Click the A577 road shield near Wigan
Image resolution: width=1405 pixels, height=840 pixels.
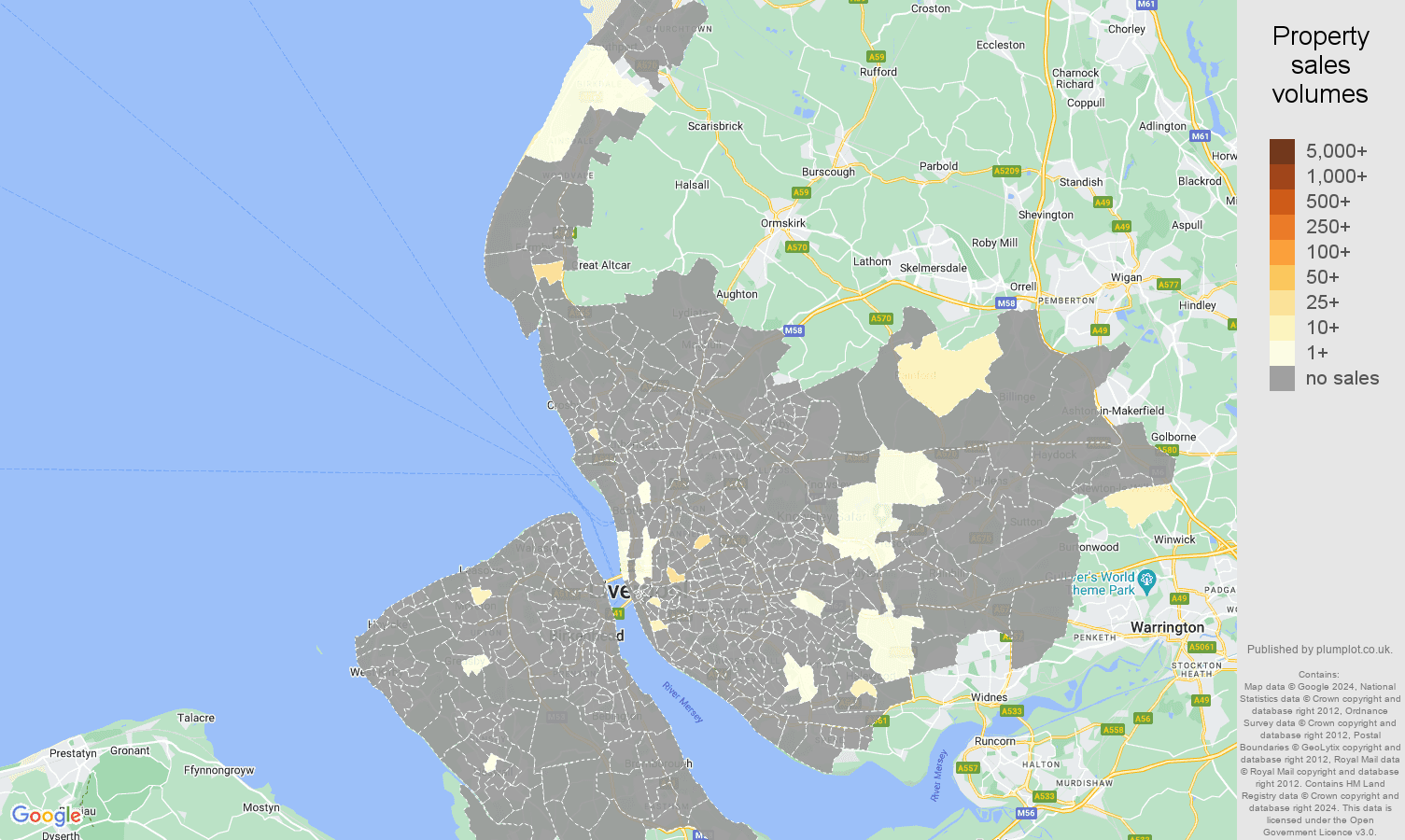click(1169, 285)
